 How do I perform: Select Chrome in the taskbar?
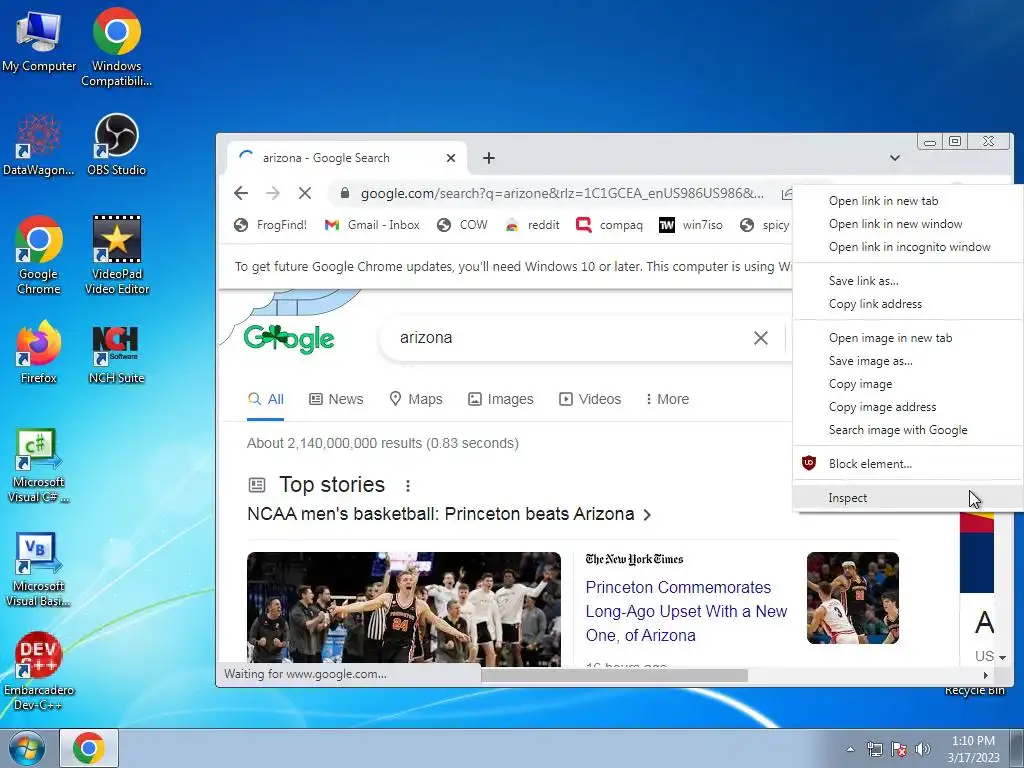89,748
